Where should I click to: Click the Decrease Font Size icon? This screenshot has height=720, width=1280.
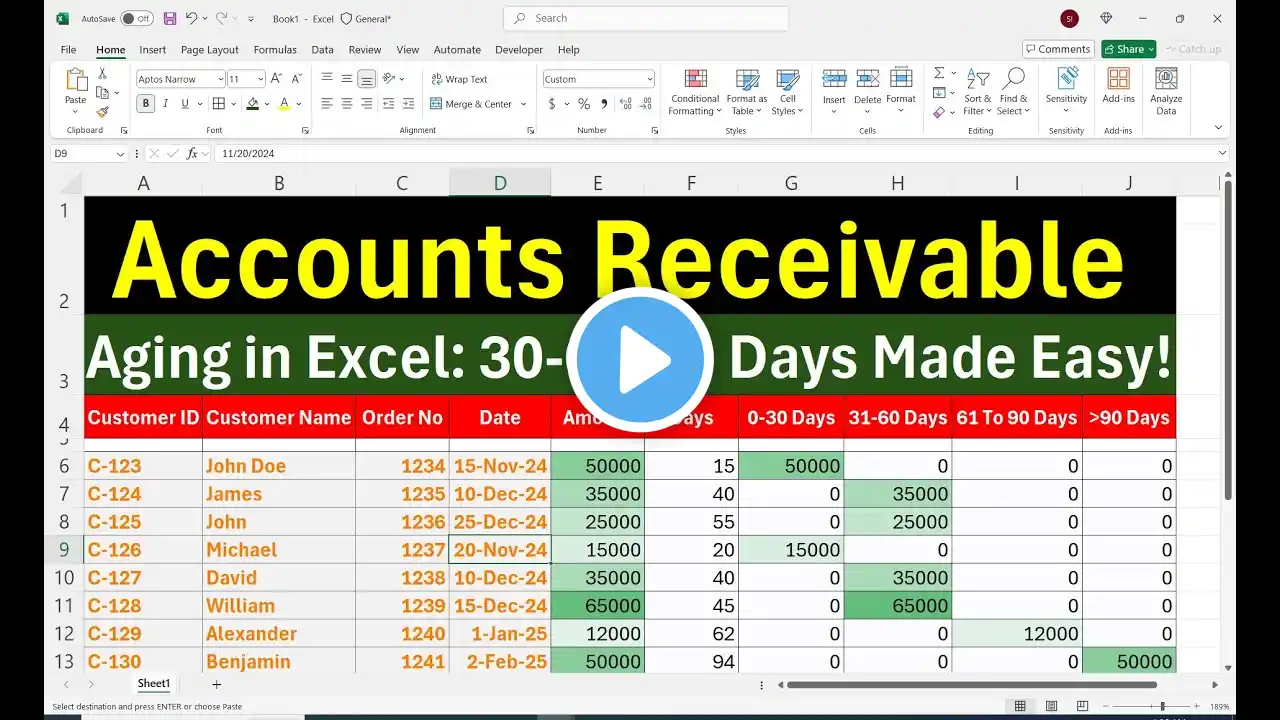click(x=297, y=79)
